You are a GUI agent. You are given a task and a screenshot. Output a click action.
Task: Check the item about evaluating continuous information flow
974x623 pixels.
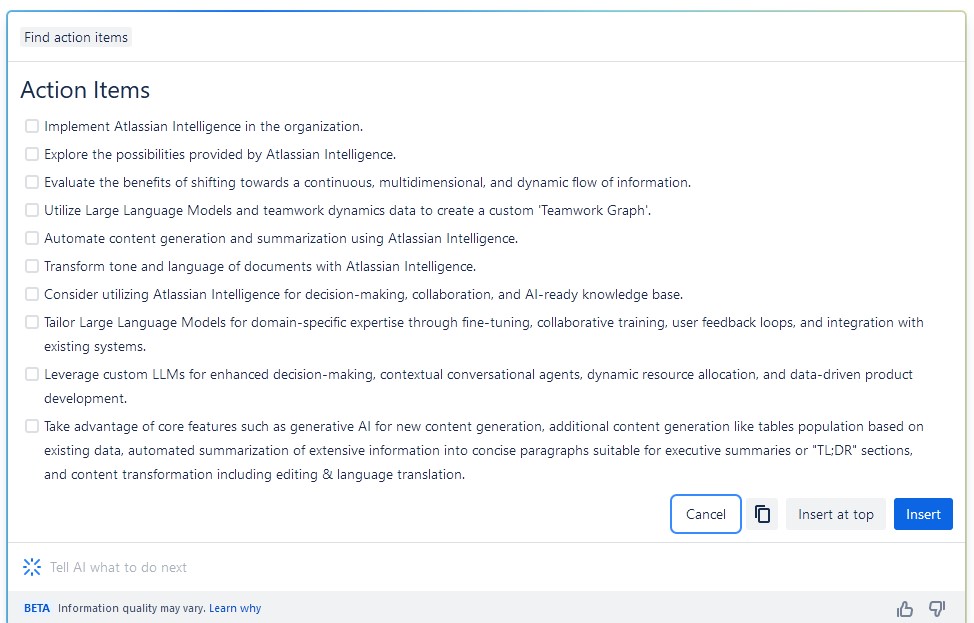[x=31, y=182]
